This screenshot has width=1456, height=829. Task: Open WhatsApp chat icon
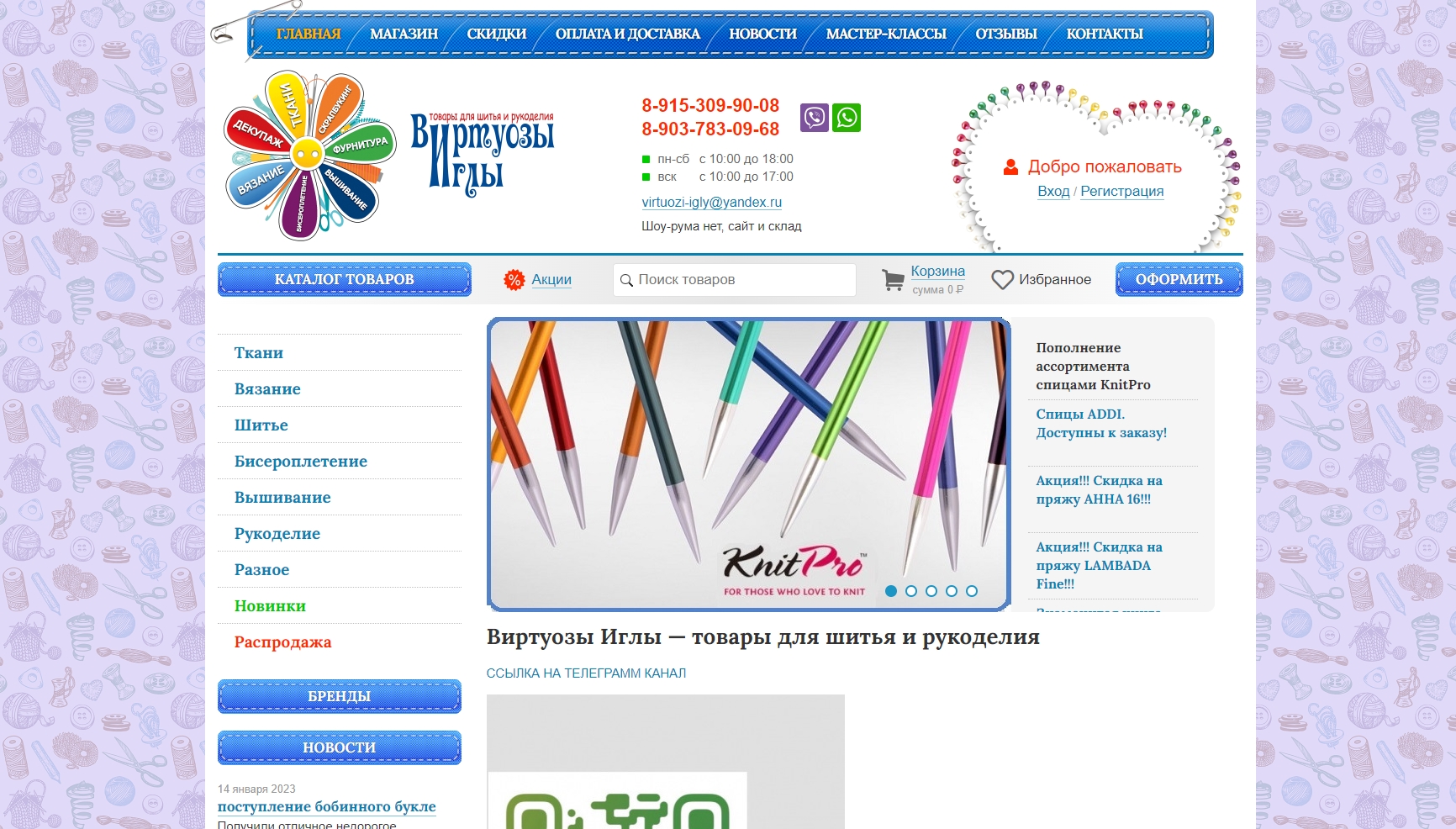(847, 118)
